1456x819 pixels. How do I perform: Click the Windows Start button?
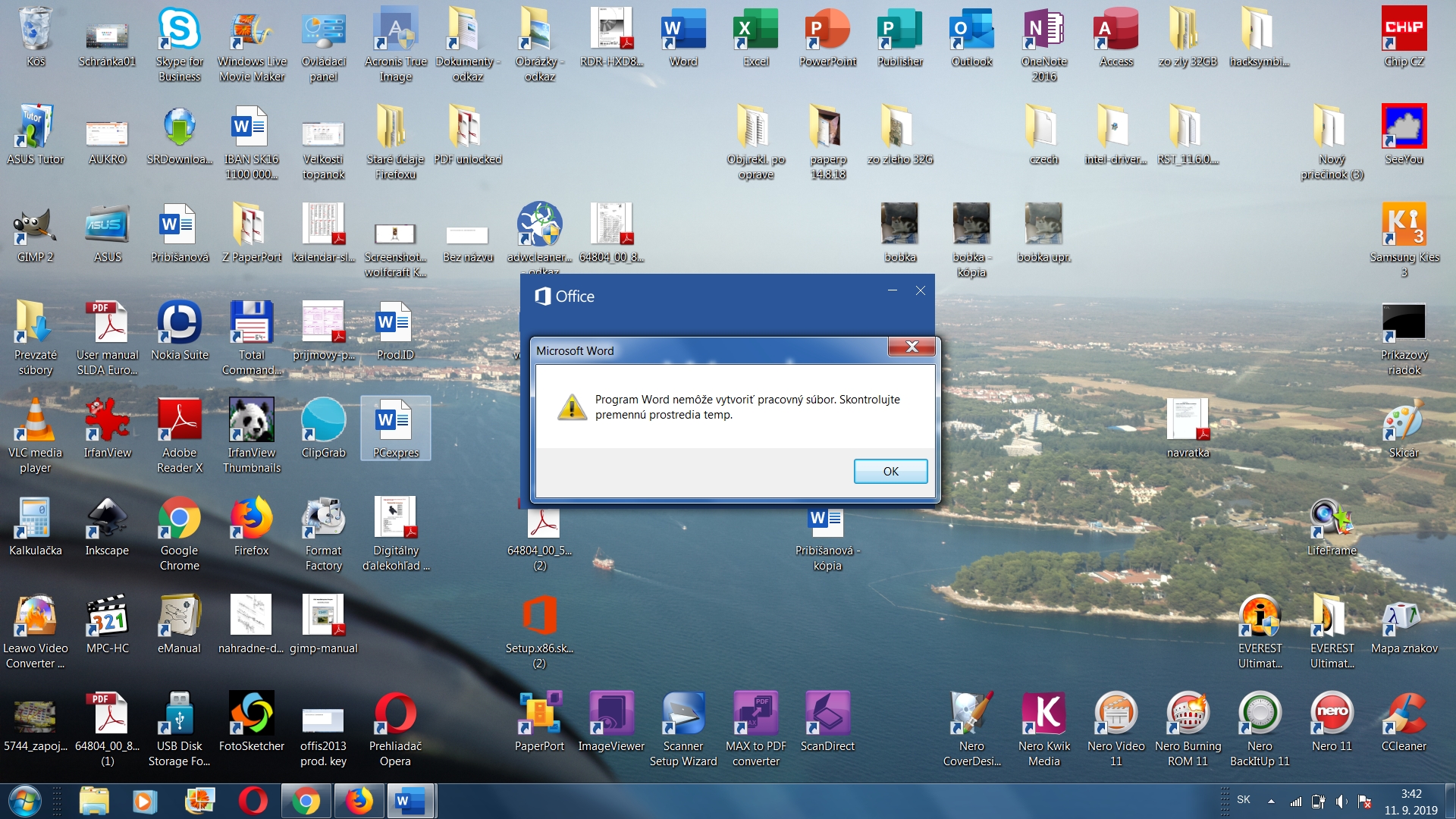24,801
